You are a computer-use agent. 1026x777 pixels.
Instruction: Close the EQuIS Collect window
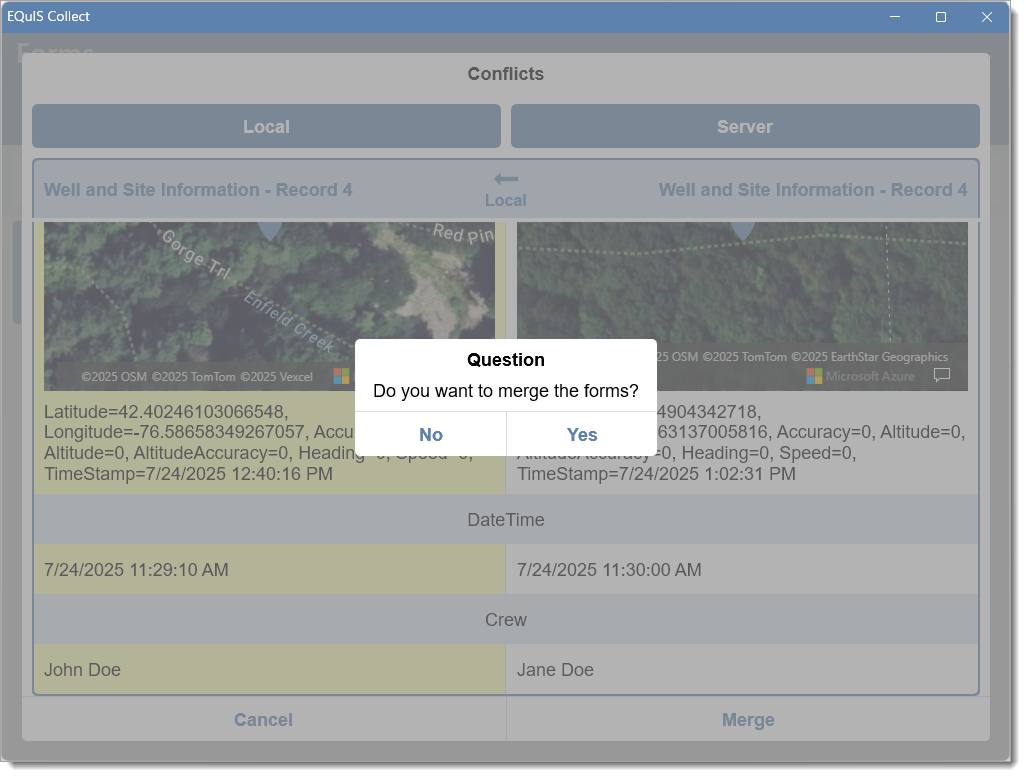coord(987,17)
